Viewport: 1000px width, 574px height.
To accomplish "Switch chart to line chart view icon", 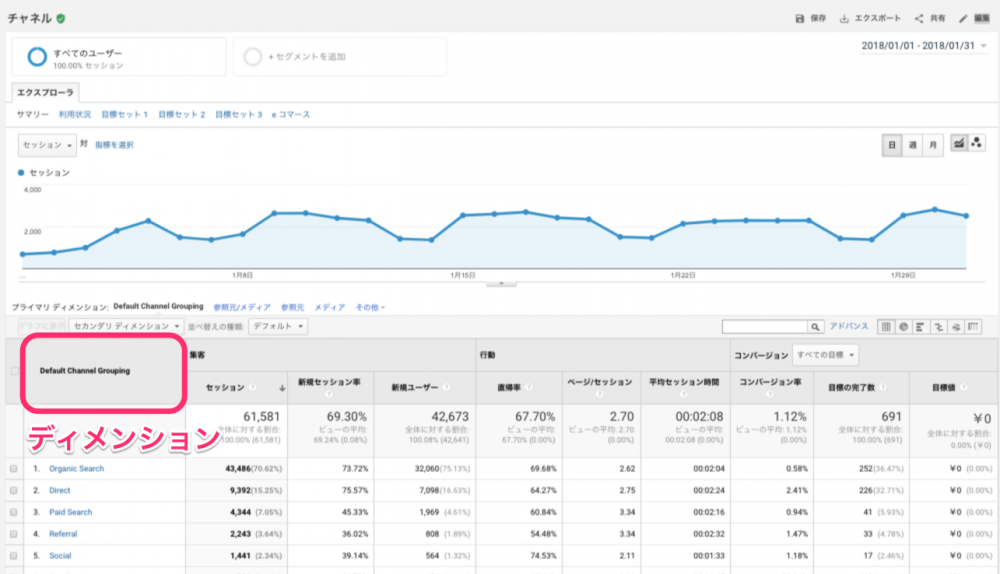I will (959, 144).
